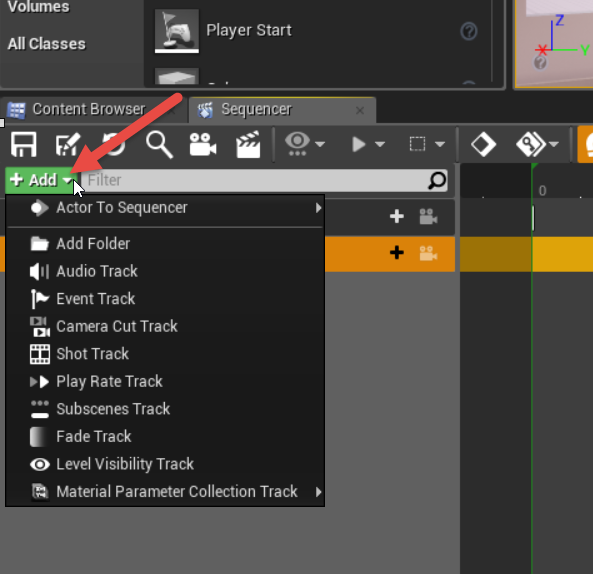
Task: Click the Add Key diamond icon in toolbar
Action: [483, 144]
